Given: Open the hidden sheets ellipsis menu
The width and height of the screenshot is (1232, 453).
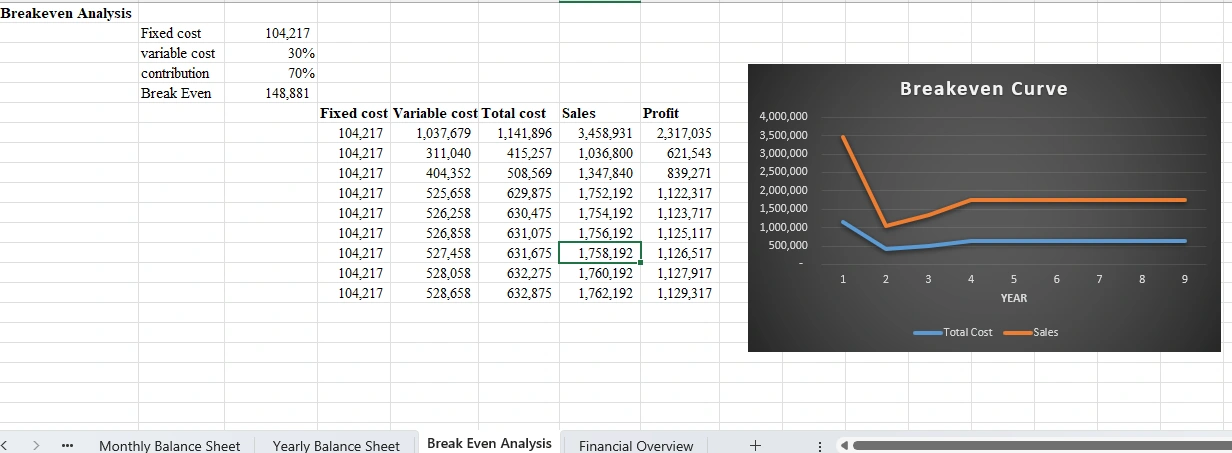Looking at the screenshot, I should pyautogui.click(x=68, y=445).
